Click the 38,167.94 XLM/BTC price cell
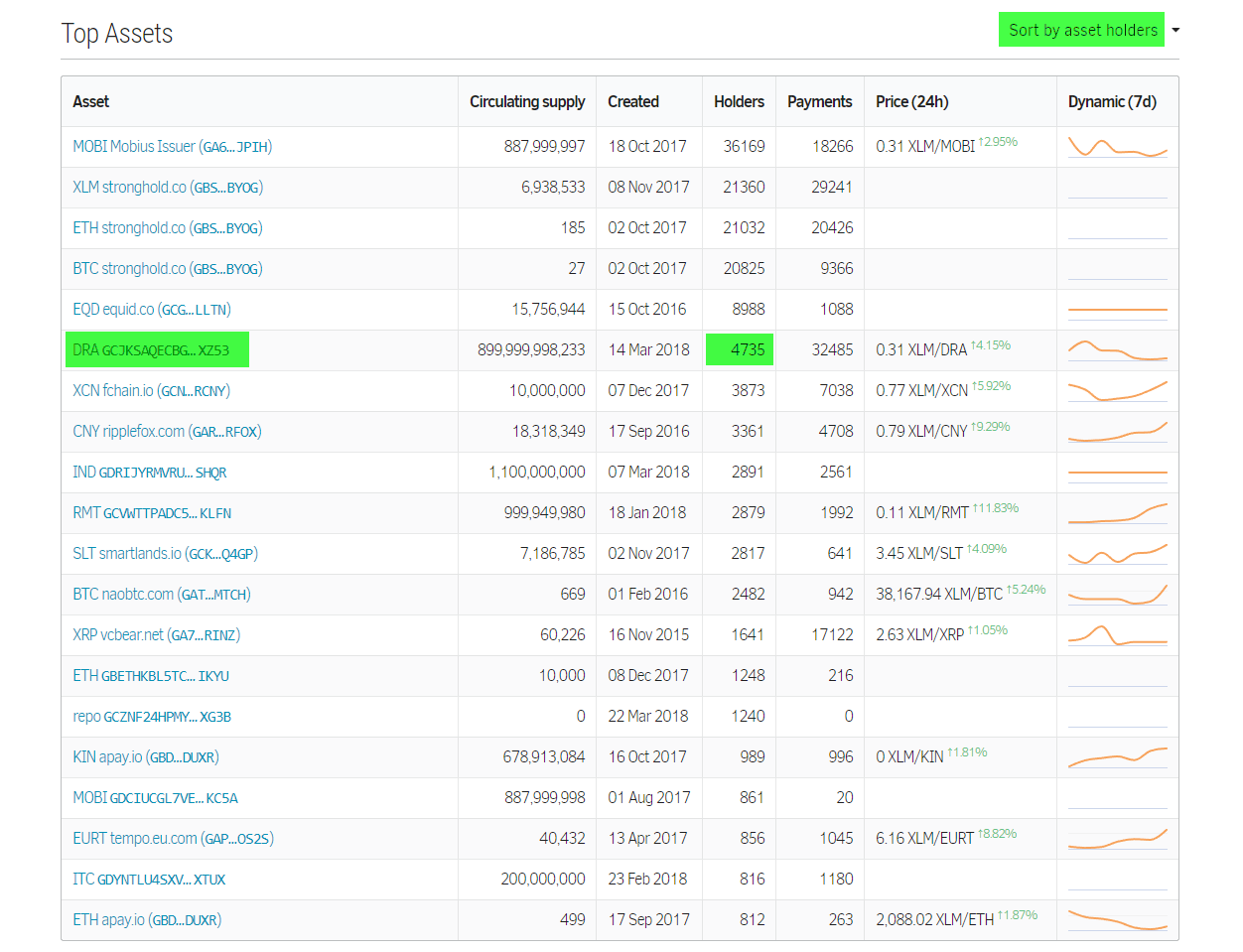 [961, 594]
